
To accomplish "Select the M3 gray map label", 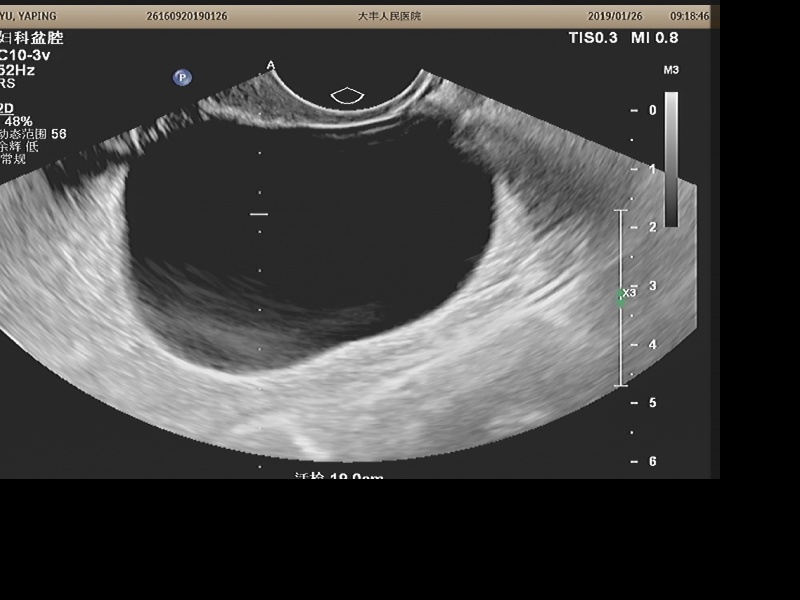I will point(671,70).
